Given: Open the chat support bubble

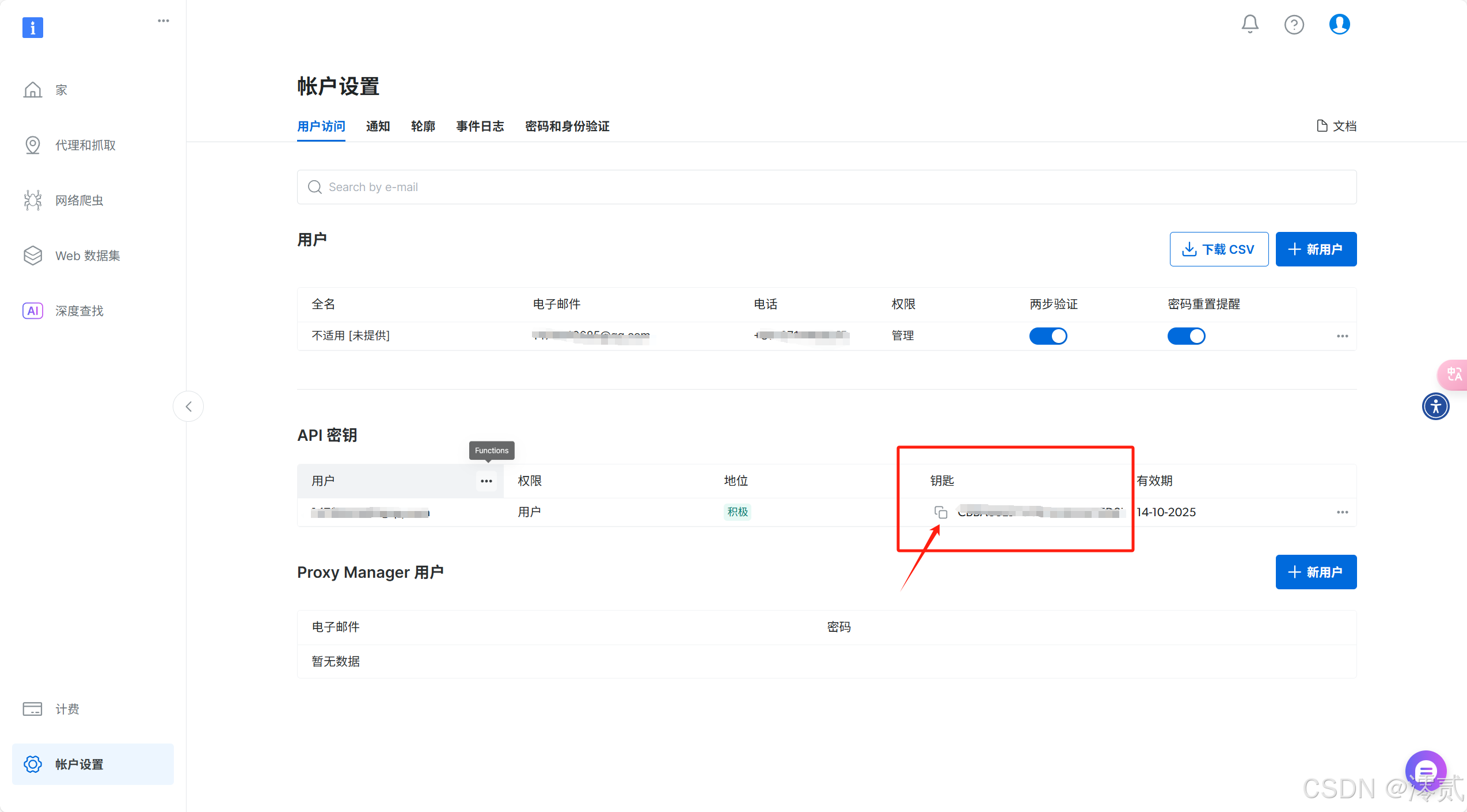Looking at the screenshot, I should [1426, 771].
